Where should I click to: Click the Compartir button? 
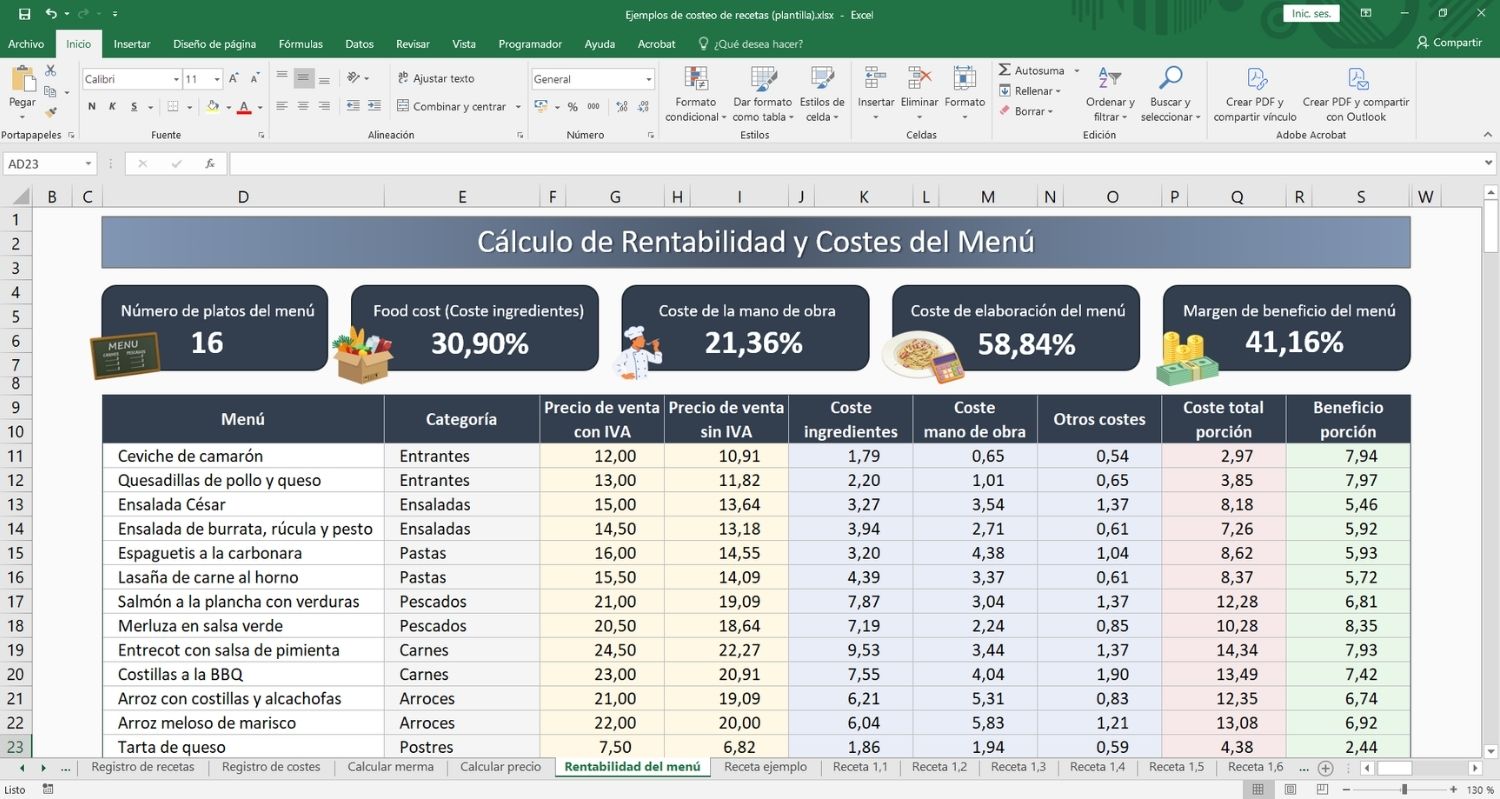coord(1449,43)
